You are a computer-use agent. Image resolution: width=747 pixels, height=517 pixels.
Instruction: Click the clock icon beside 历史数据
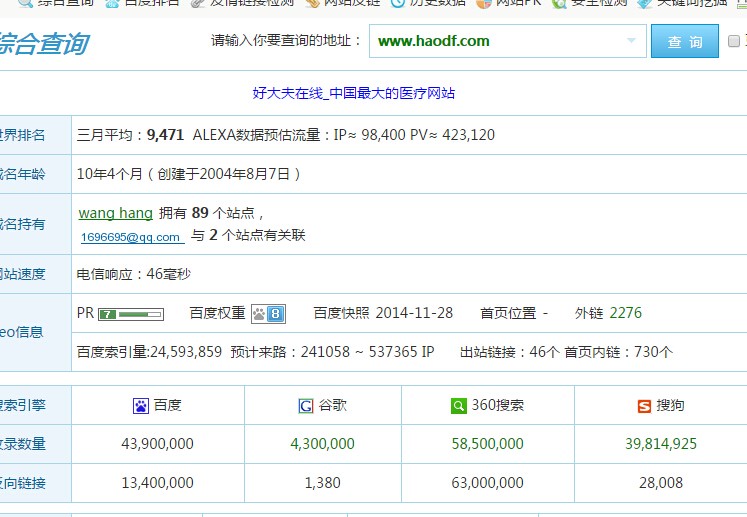coord(397,3)
